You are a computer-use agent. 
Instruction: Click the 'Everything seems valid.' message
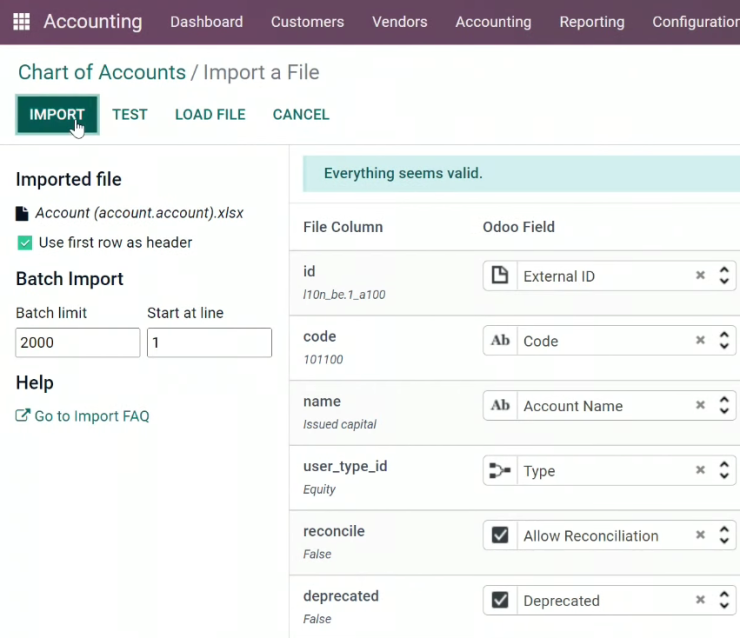point(403,173)
